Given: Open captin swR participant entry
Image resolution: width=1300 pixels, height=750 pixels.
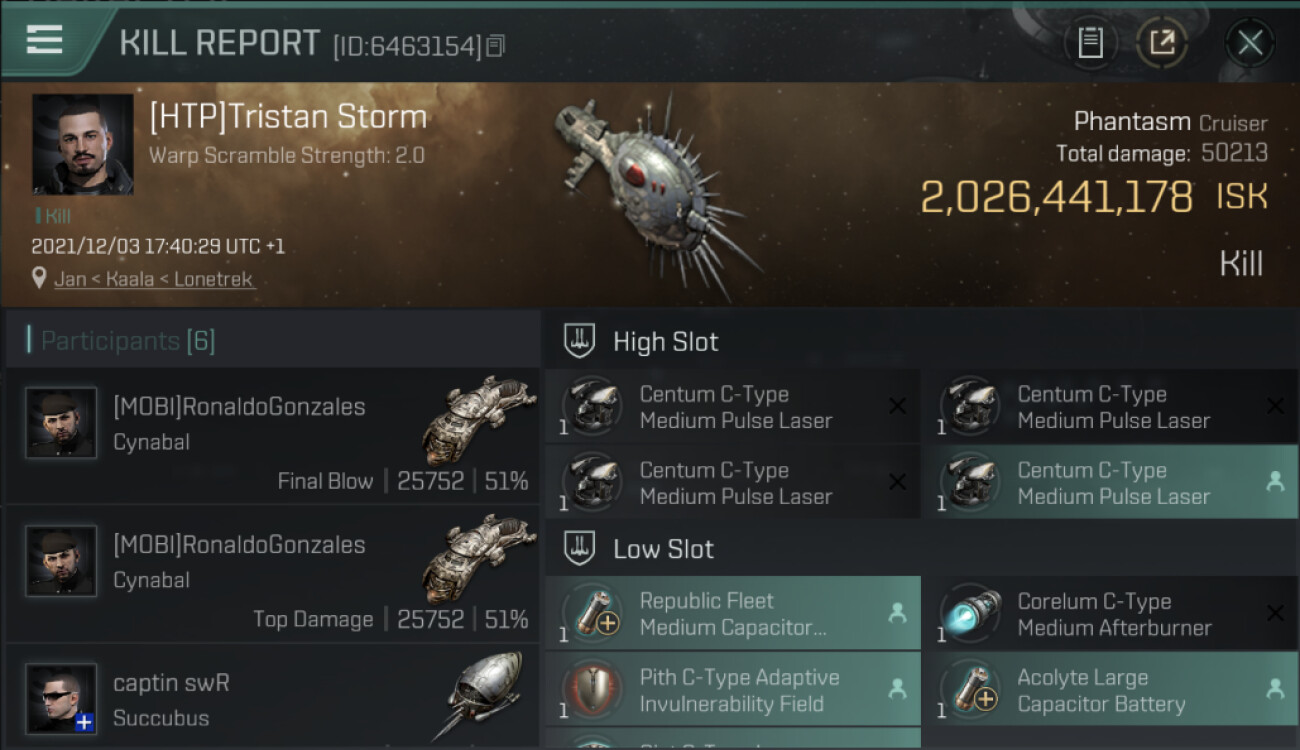Looking at the screenshot, I should coord(272,700).
